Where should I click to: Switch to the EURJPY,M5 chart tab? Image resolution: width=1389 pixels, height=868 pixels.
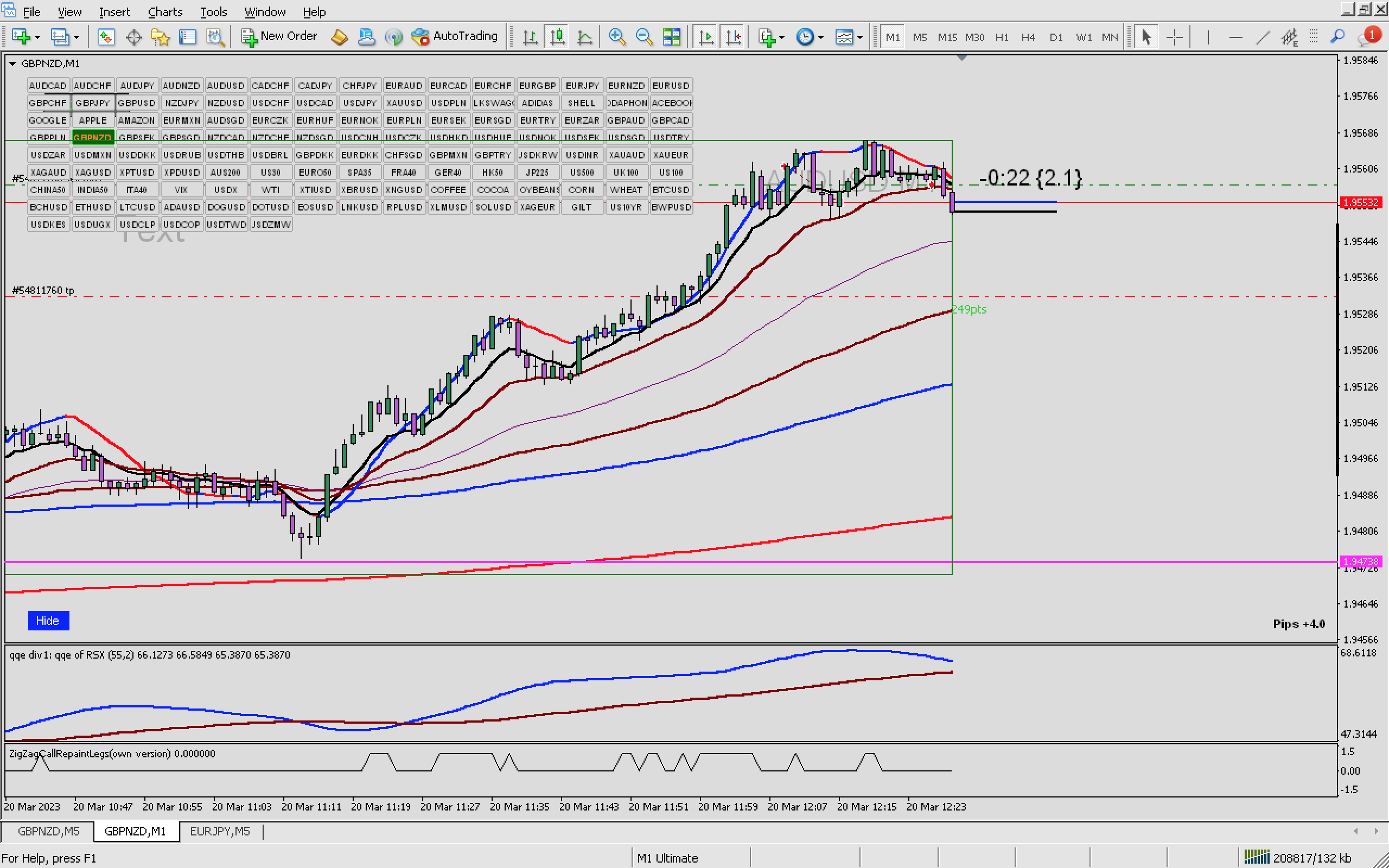point(220,831)
